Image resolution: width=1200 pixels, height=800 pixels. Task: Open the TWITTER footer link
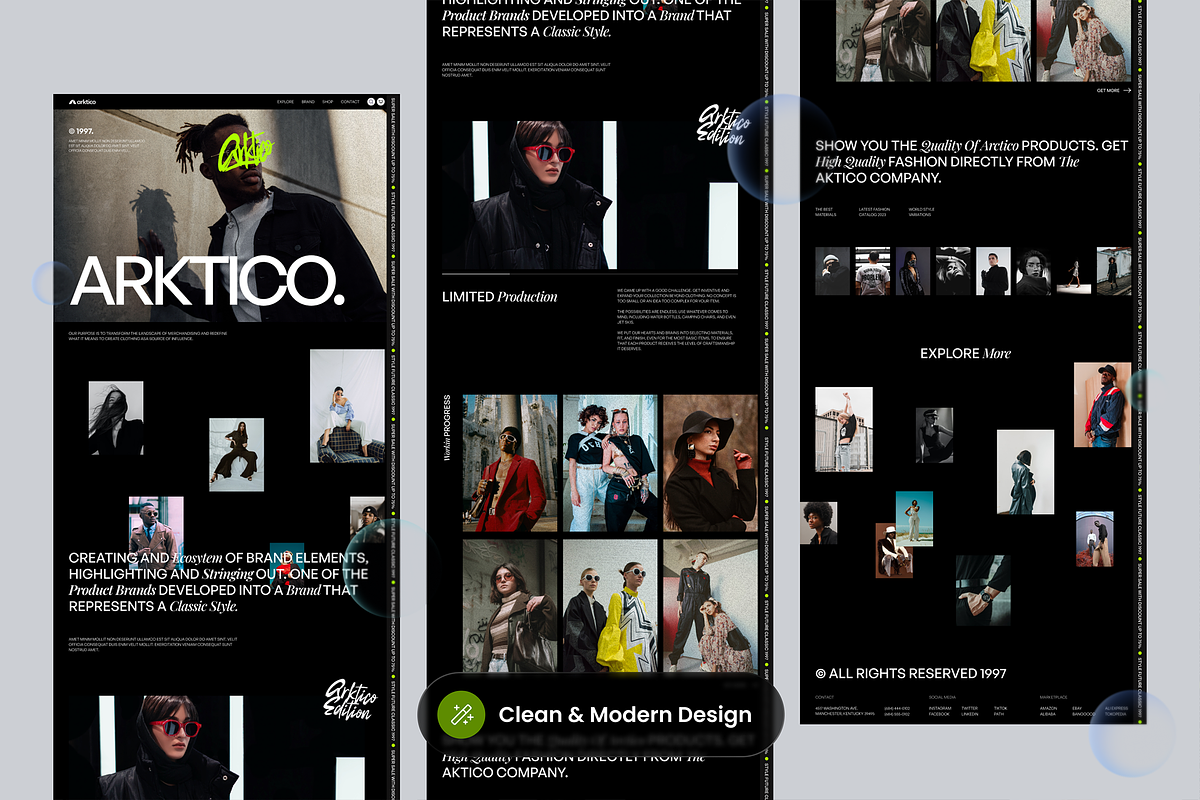click(969, 708)
